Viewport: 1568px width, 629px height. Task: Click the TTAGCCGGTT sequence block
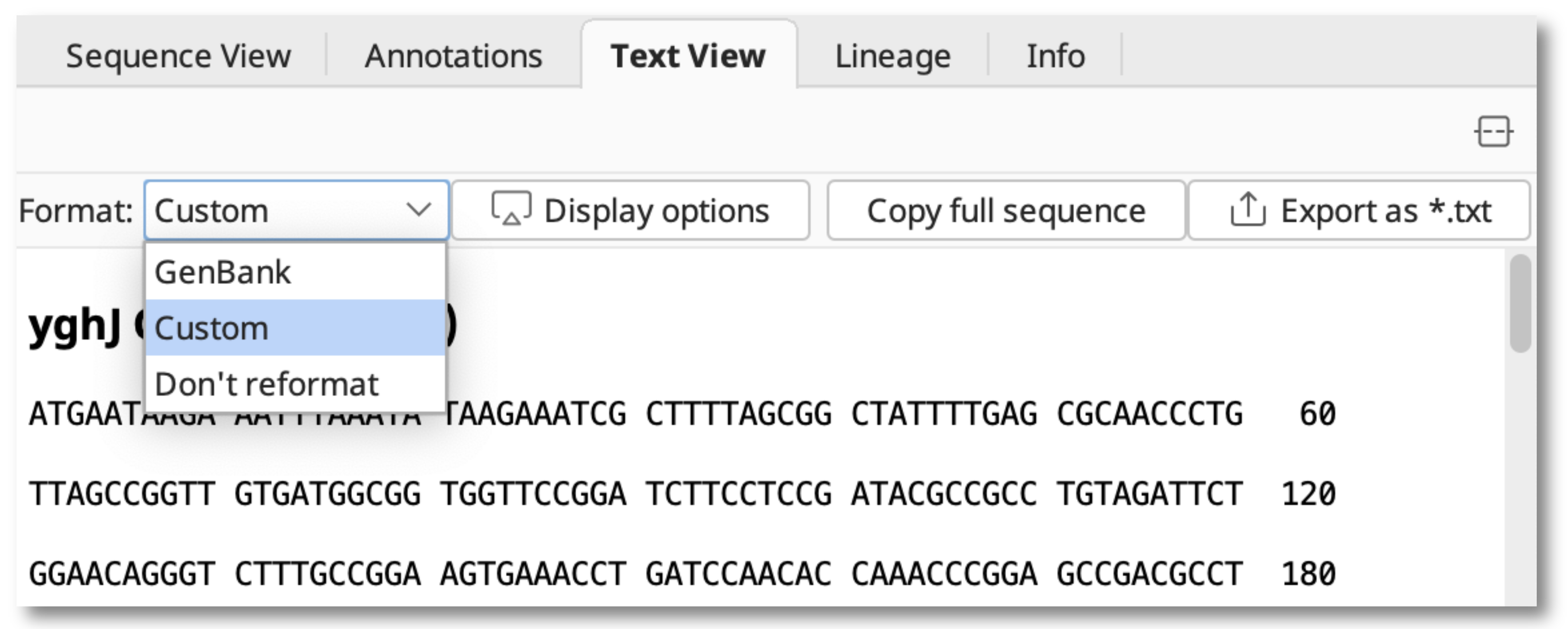pyautogui.click(x=122, y=493)
